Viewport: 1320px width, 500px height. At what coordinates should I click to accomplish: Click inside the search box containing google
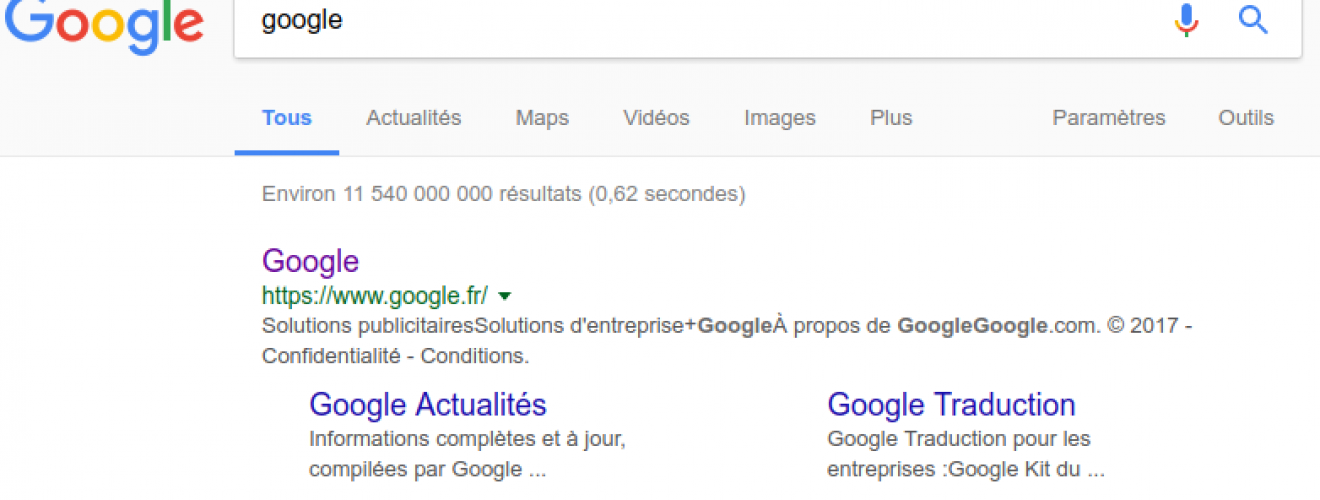click(700, 21)
